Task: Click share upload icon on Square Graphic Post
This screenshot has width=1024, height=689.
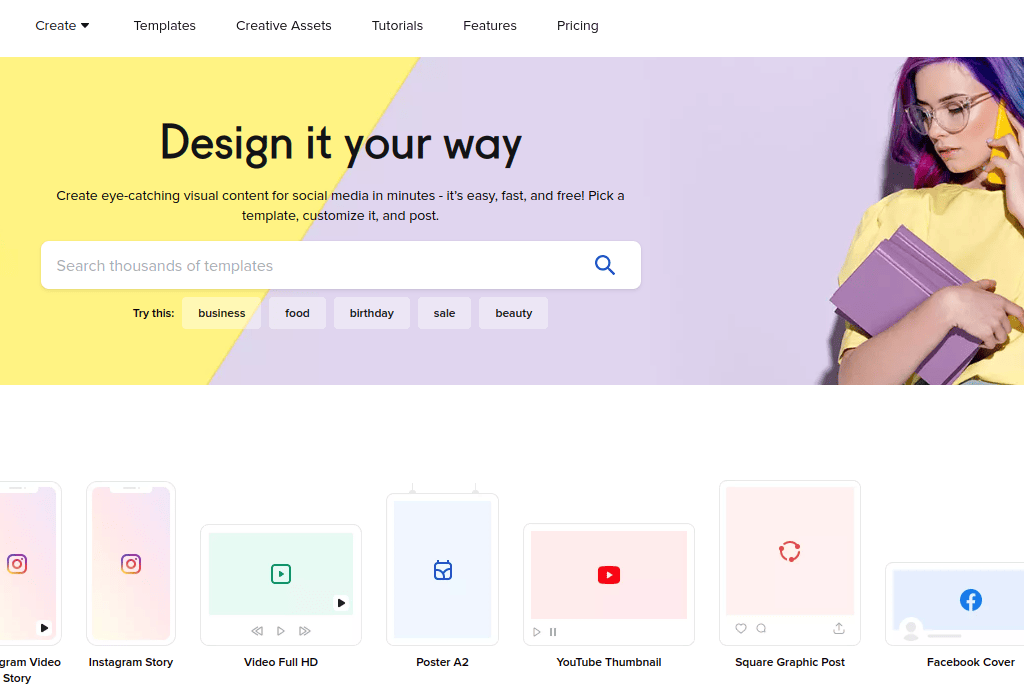Action: click(x=839, y=628)
